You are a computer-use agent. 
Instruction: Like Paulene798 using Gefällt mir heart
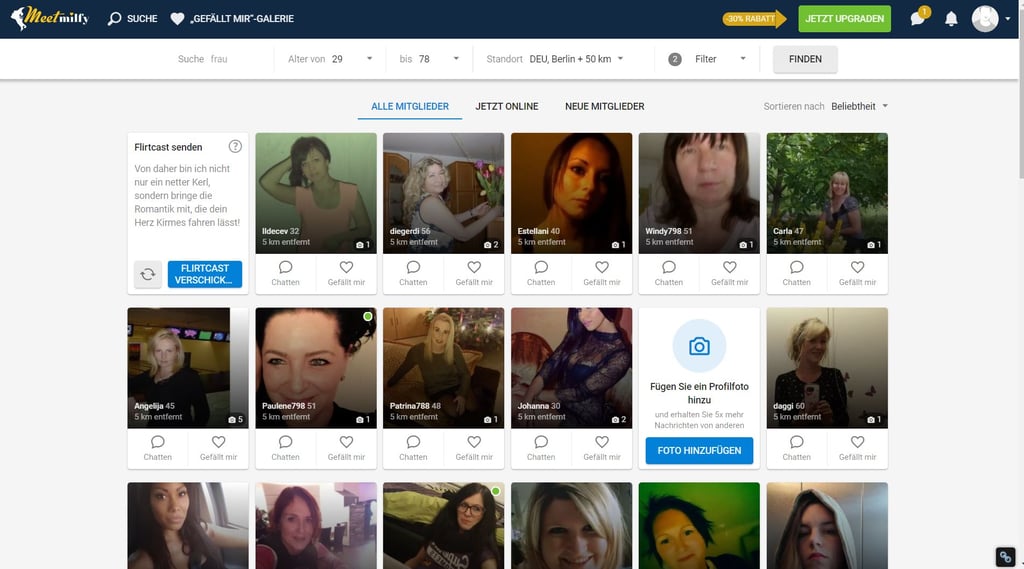pos(346,442)
